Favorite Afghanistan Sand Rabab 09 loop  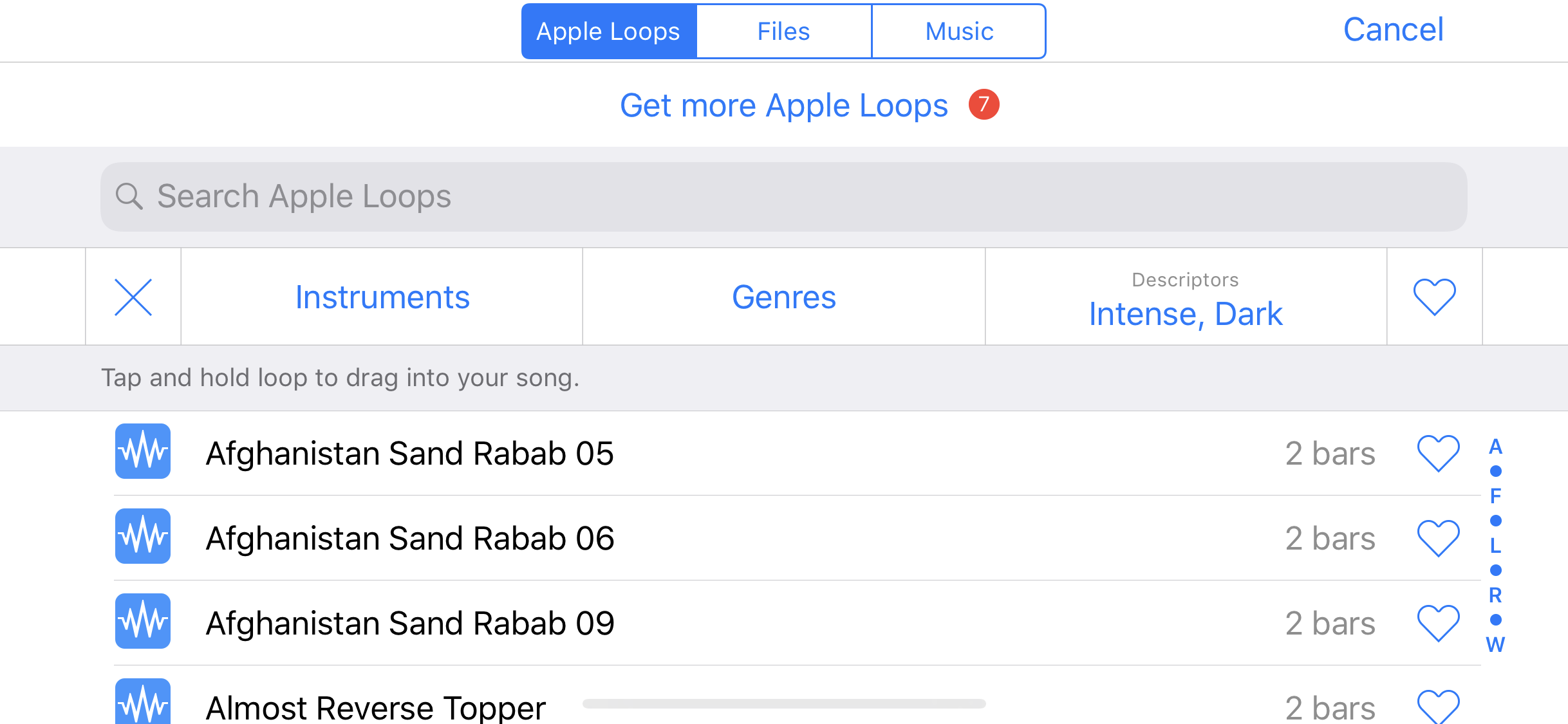point(1438,623)
